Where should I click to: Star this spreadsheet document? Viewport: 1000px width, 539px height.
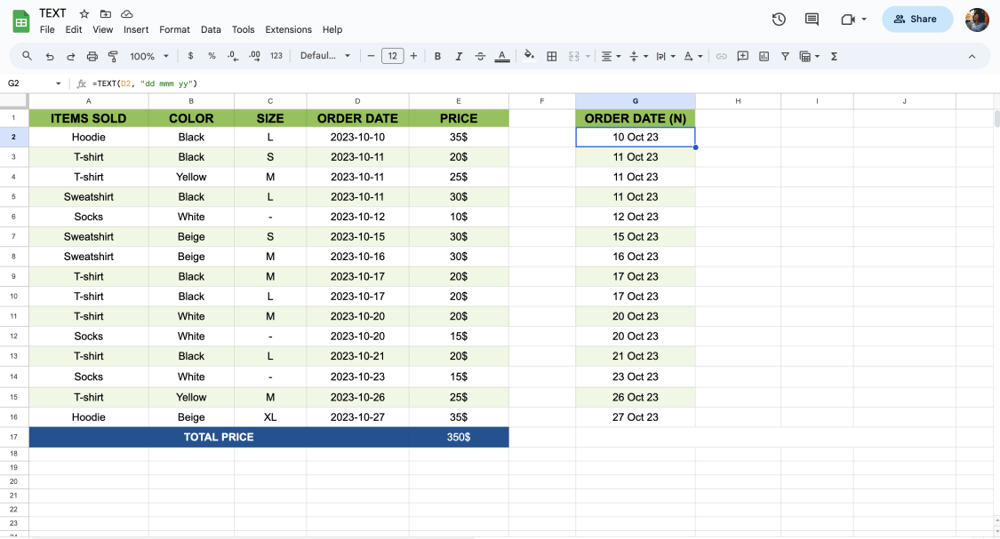84,14
